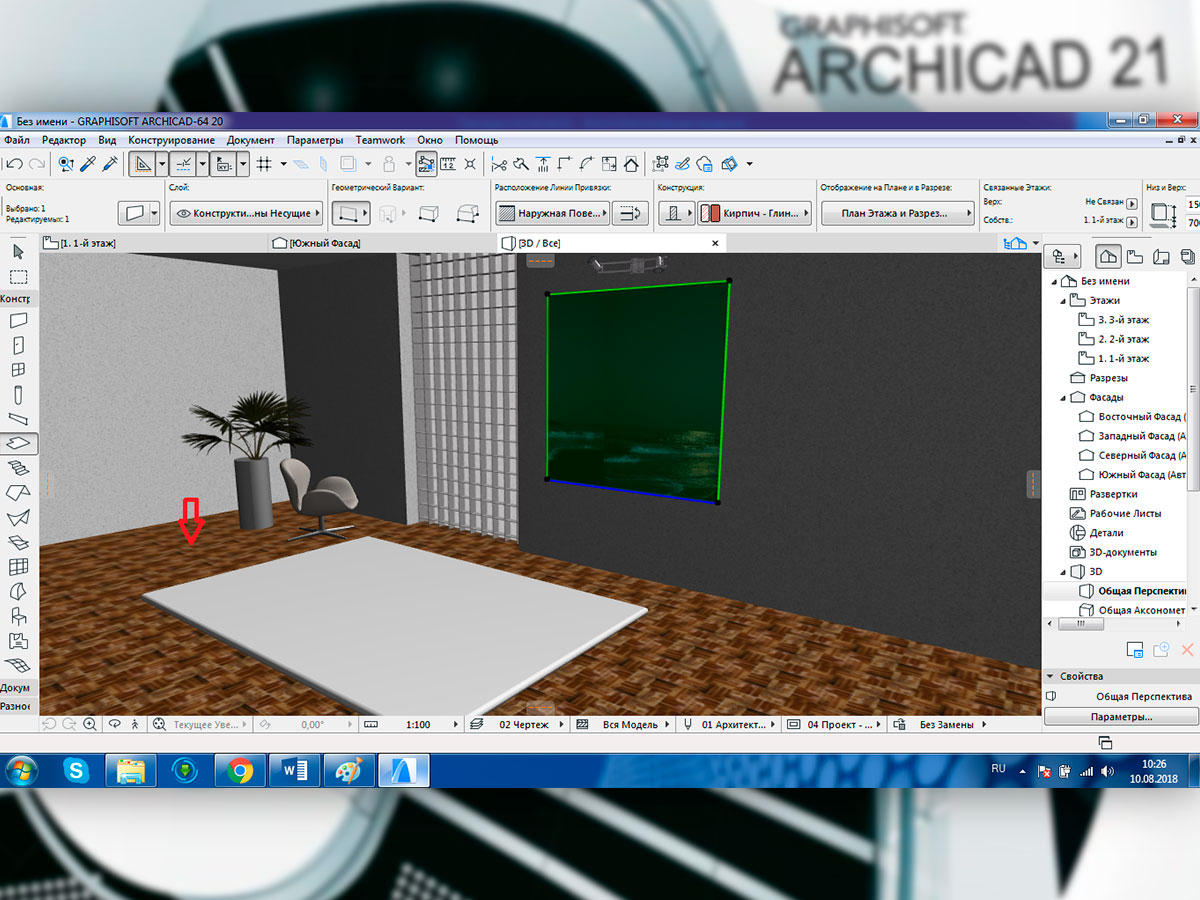Viewport: 1200px width, 900px height.
Task: Click the Undo arrow
Action: pos(14,163)
